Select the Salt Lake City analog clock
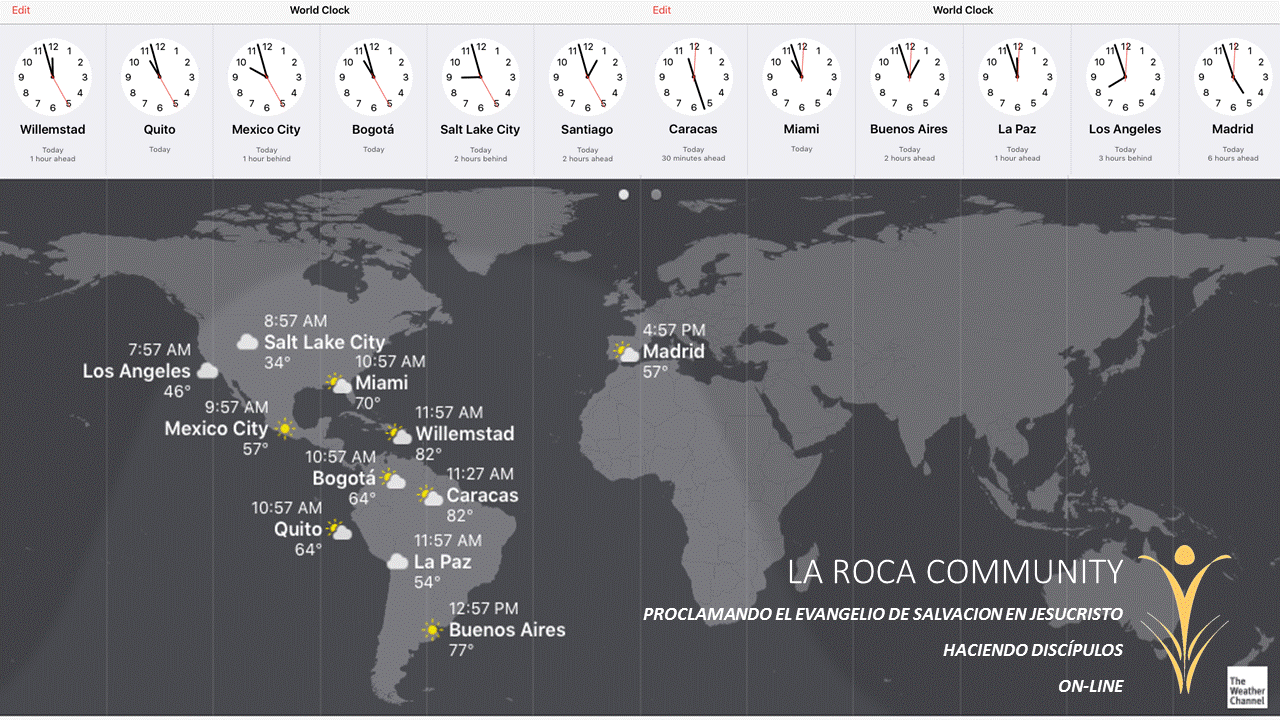Viewport: 1280px width, 720px height. pyautogui.click(x=481, y=77)
